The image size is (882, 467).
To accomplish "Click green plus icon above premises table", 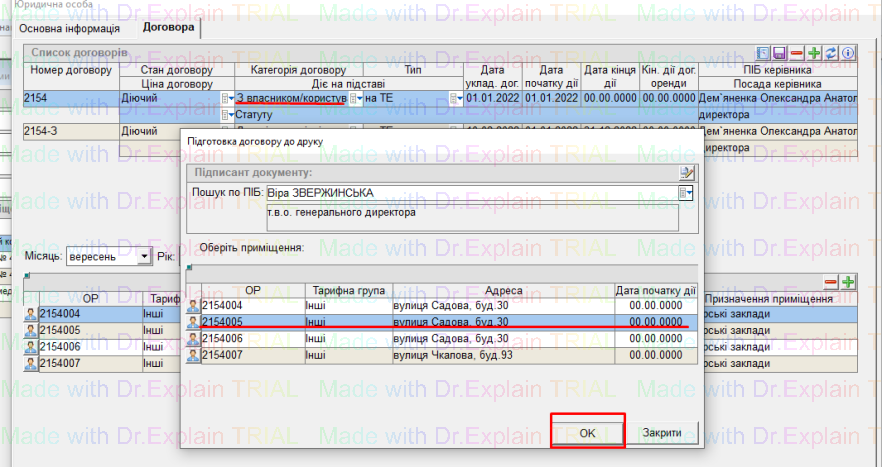I will click(848, 283).
